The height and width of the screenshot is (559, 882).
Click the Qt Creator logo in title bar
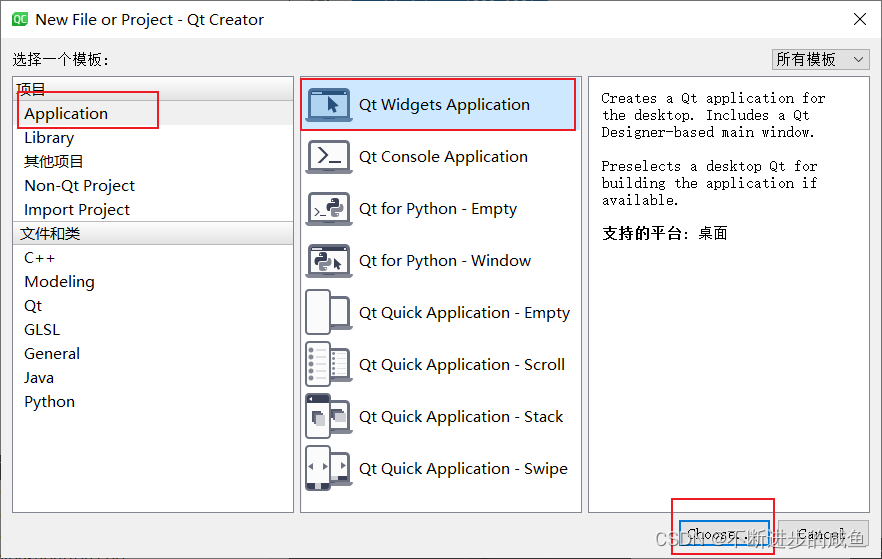click(x=20, y=19)
